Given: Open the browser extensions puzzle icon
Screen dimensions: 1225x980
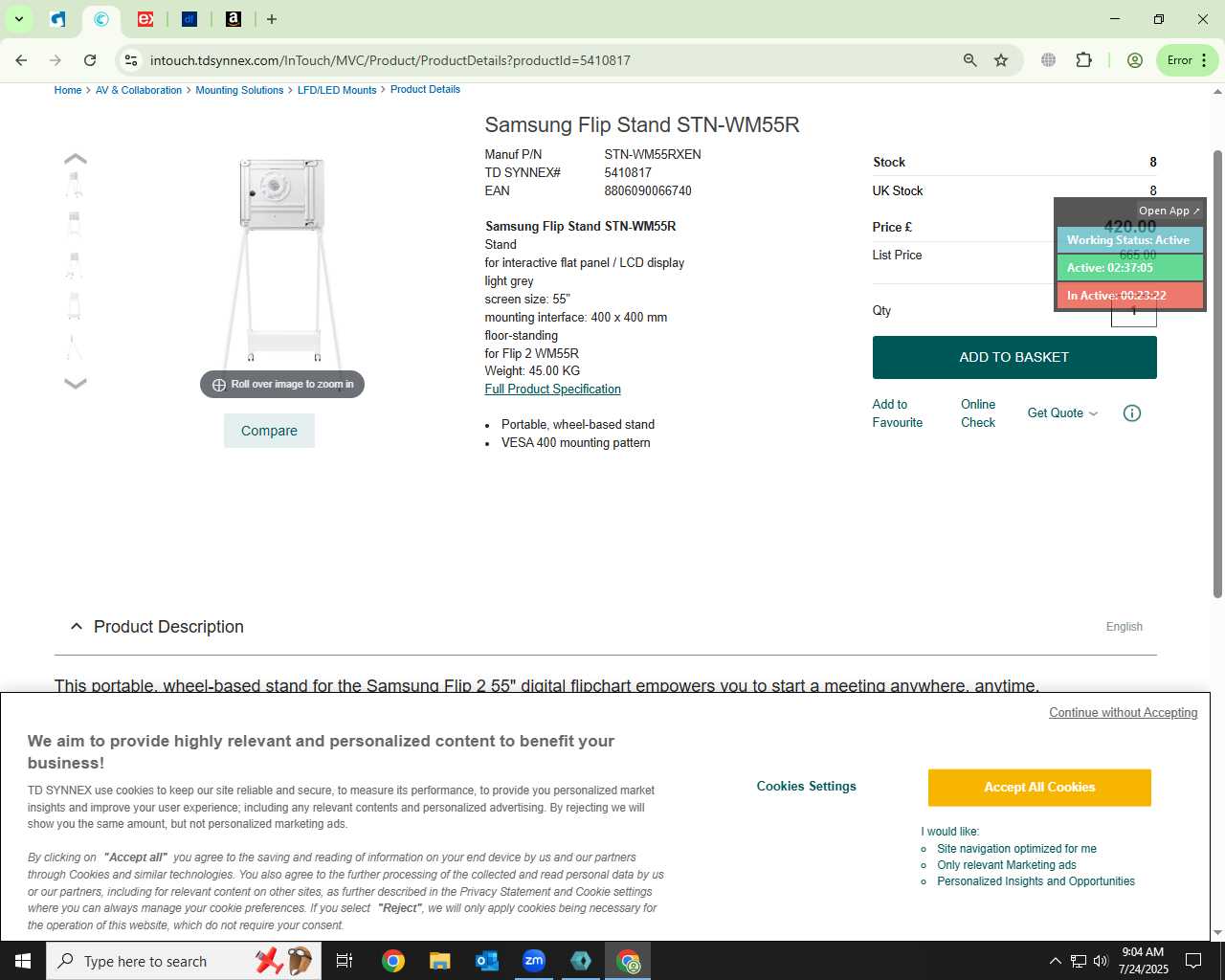Looking at the screenshot, I should [1083, 60].
